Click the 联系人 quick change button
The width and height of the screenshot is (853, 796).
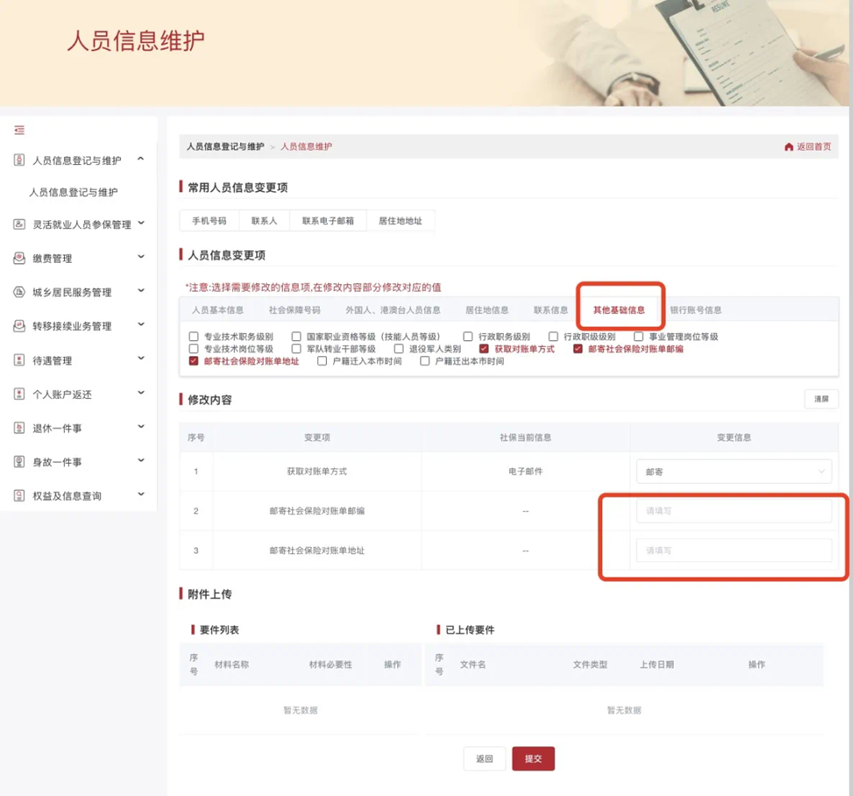264,221
